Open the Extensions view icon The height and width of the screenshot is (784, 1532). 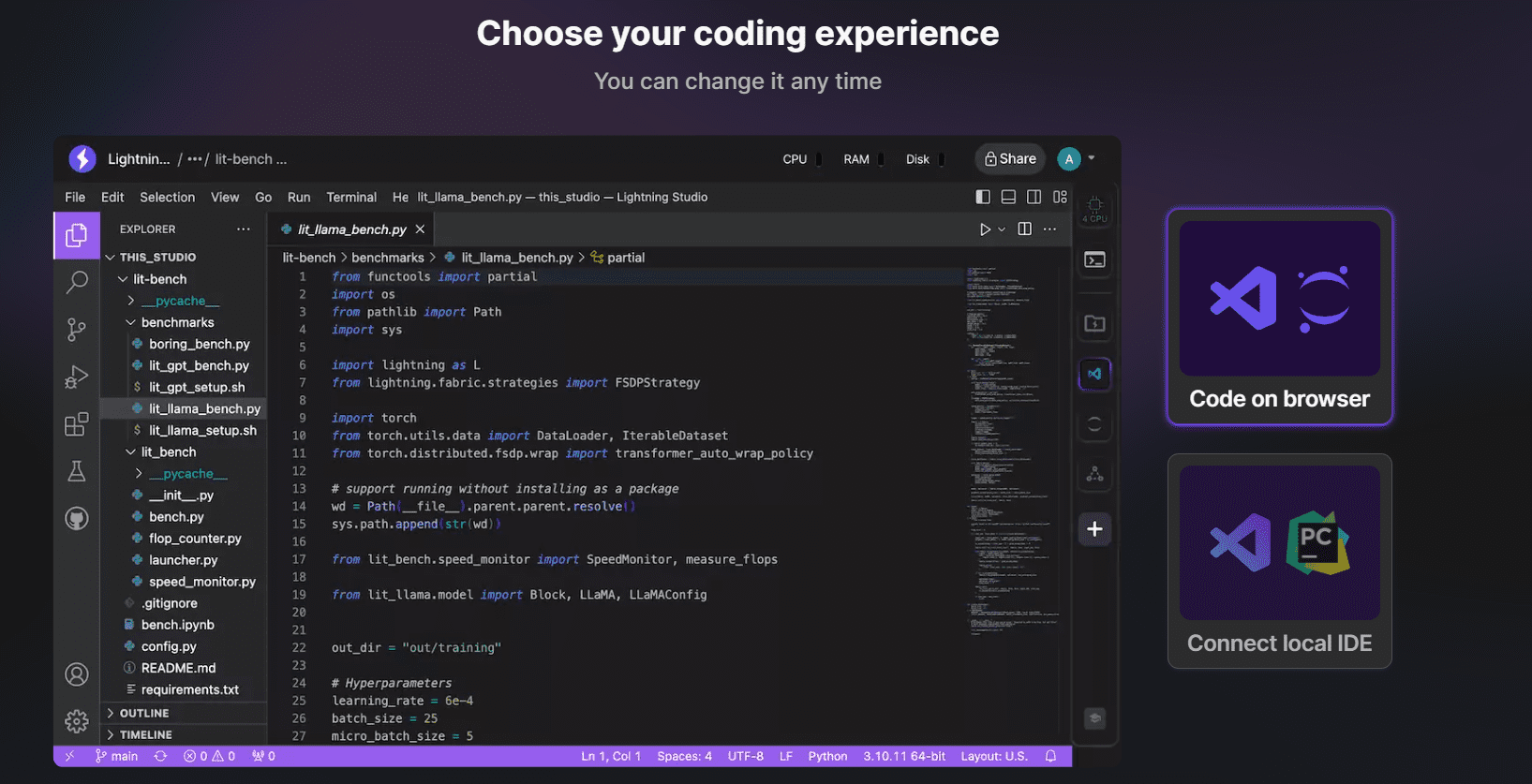click(x=77, y=424)
